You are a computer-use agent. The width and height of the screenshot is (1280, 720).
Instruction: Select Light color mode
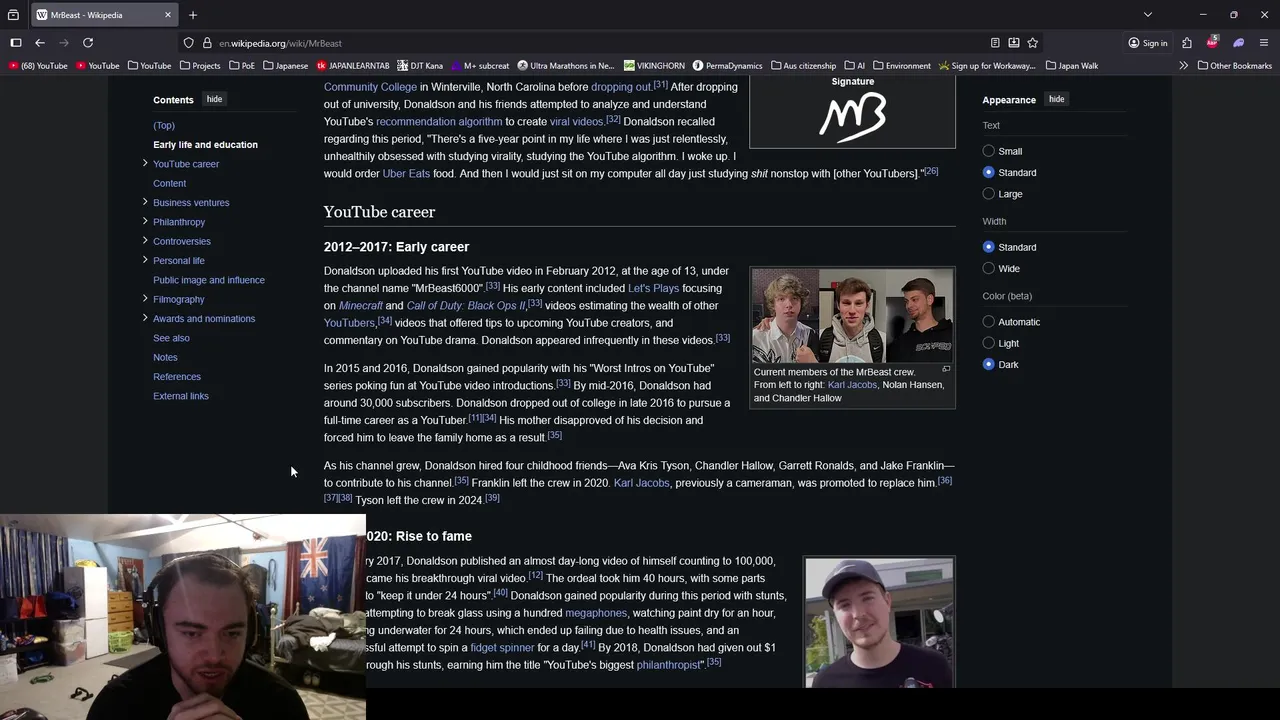point(989,343)
